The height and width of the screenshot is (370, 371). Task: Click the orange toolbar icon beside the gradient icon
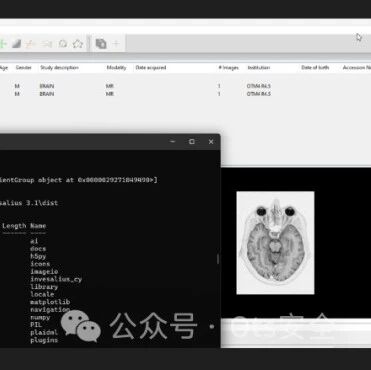tap(30, 44)
